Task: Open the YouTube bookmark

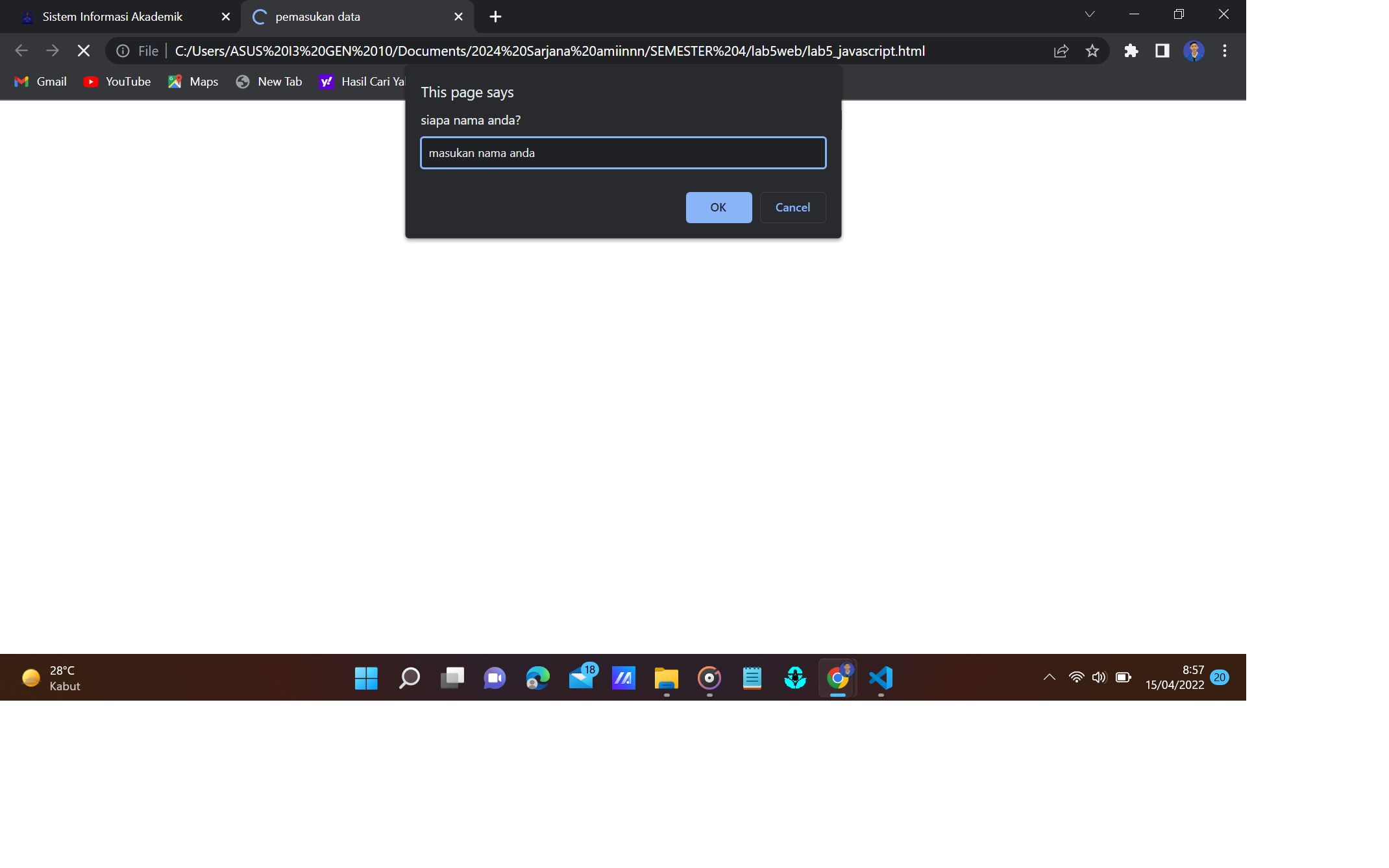Action: coord(117,81)
